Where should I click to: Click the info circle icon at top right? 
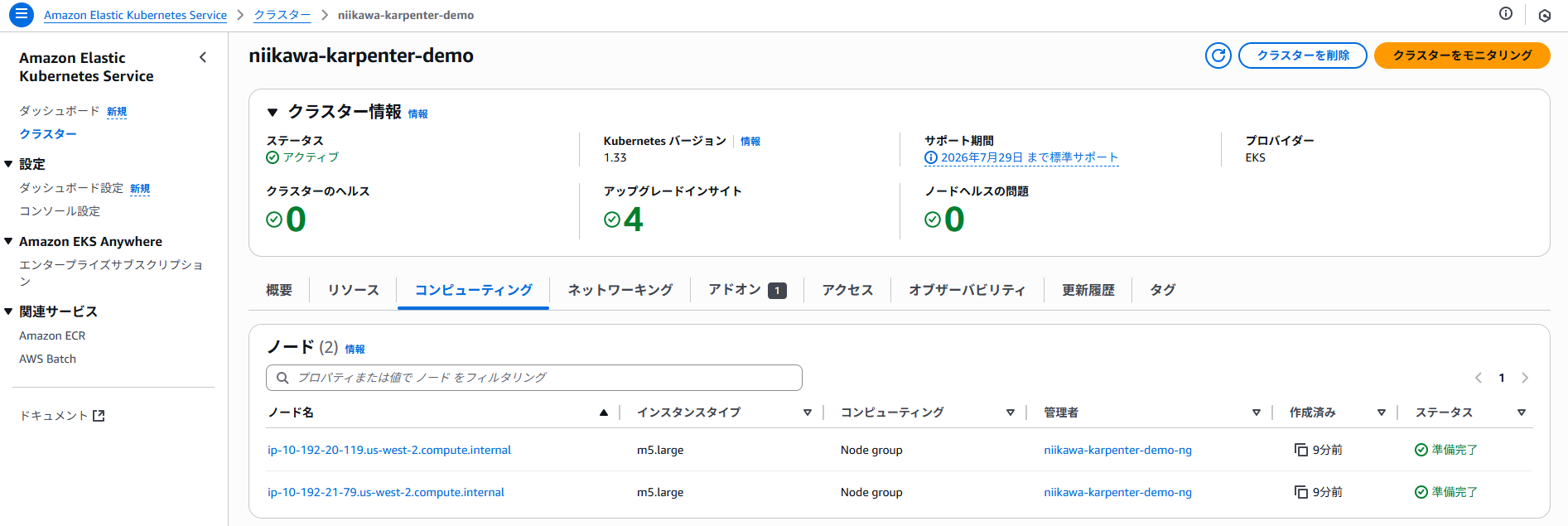click(1506, 13)
